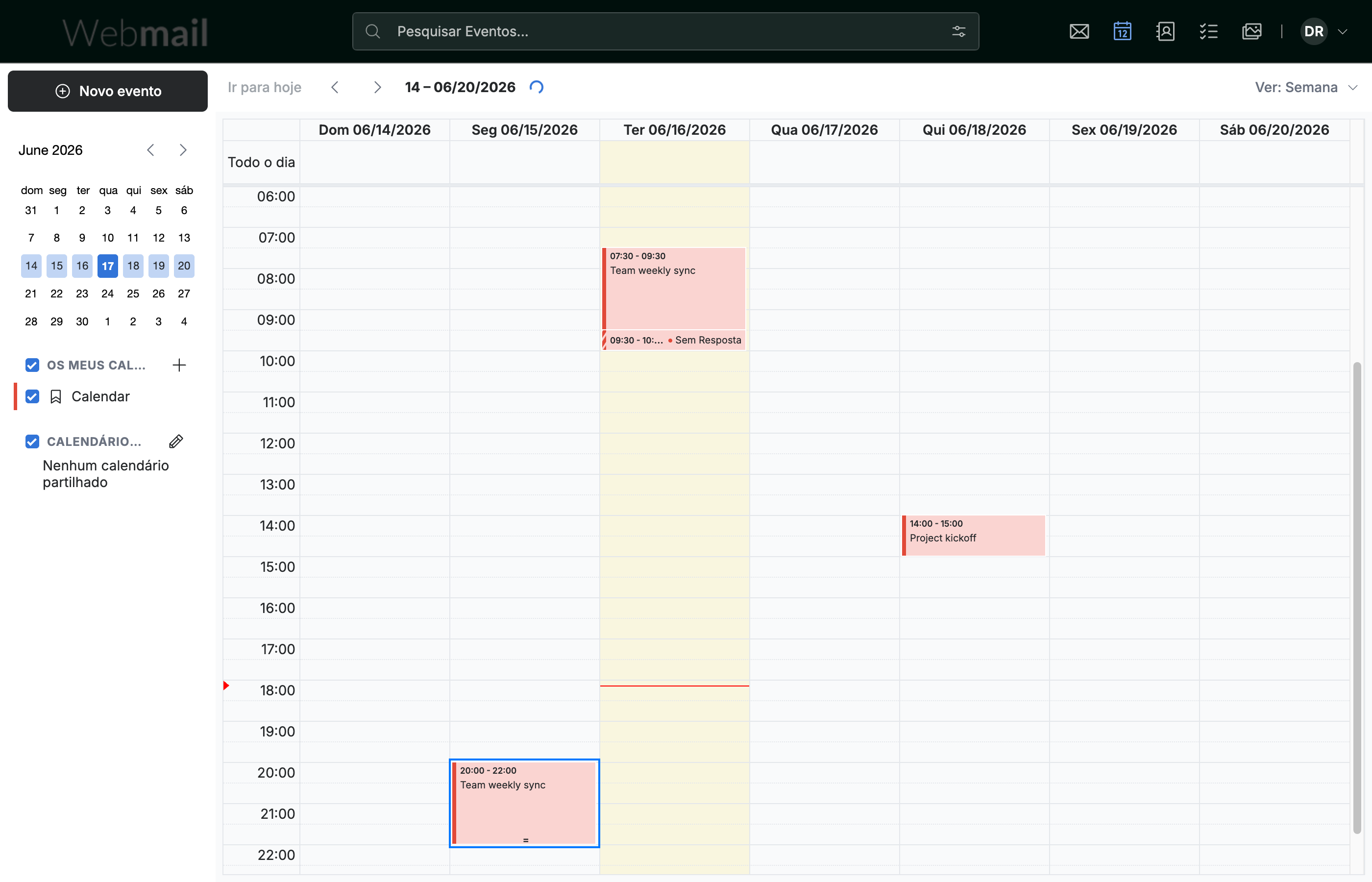Click the Sex 06/19/2026 column header
1372x882 pixels.
pyautogui.click(x=1124, y=130)
